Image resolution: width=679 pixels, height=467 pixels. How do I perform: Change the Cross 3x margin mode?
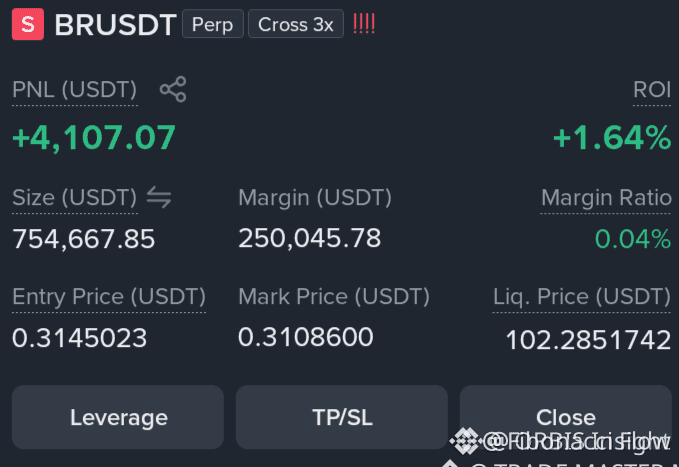point(296,24)
